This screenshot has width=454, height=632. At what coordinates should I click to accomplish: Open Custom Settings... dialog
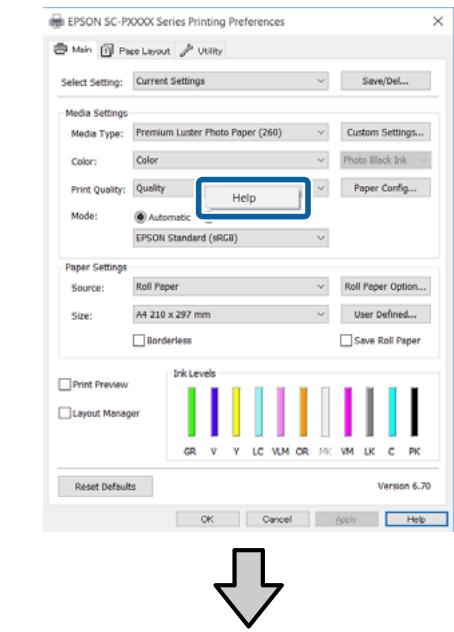pos(385,132)
